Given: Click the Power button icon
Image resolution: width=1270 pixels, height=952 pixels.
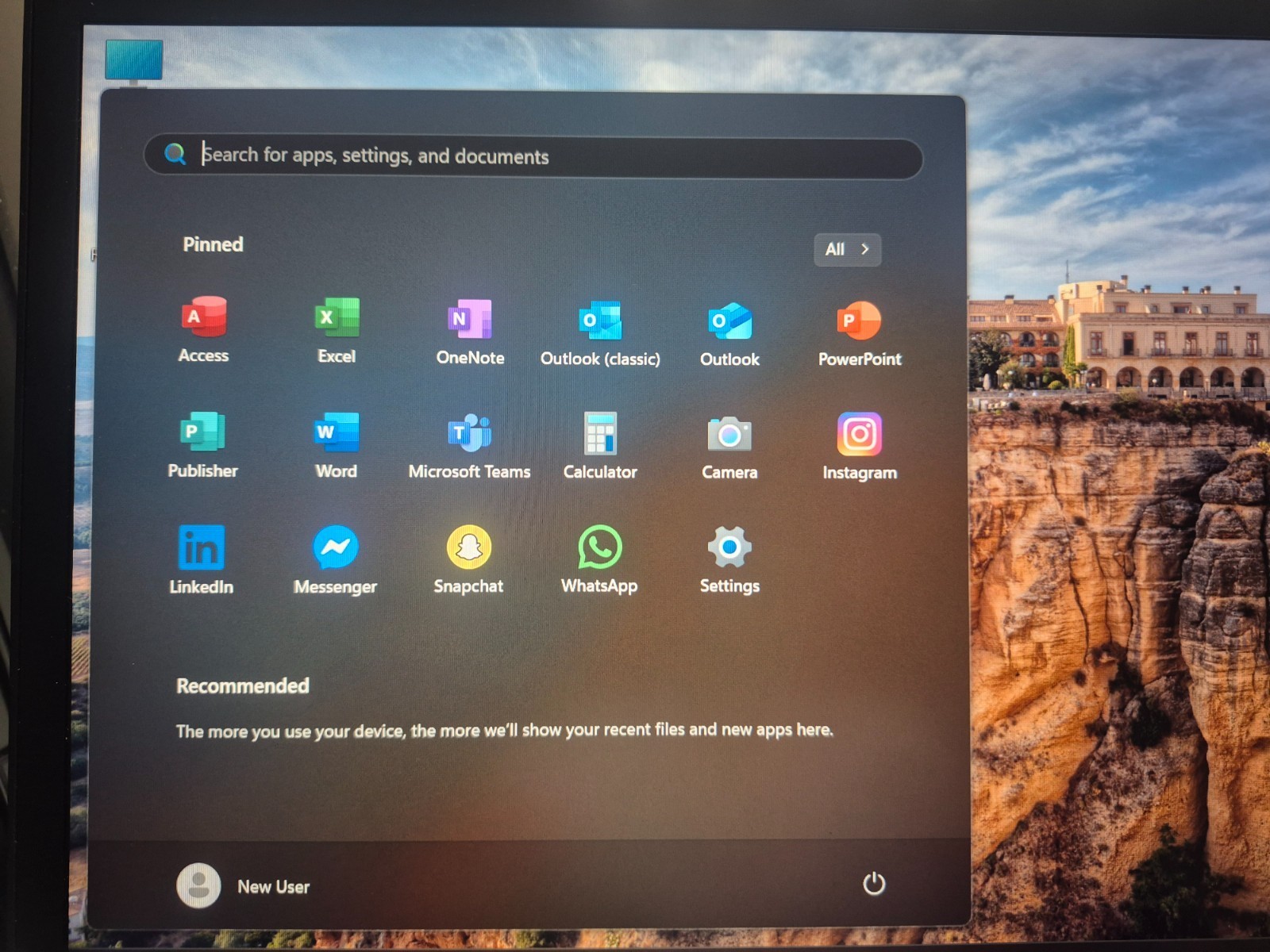Looking at the screenshot, I should (874, 883).
